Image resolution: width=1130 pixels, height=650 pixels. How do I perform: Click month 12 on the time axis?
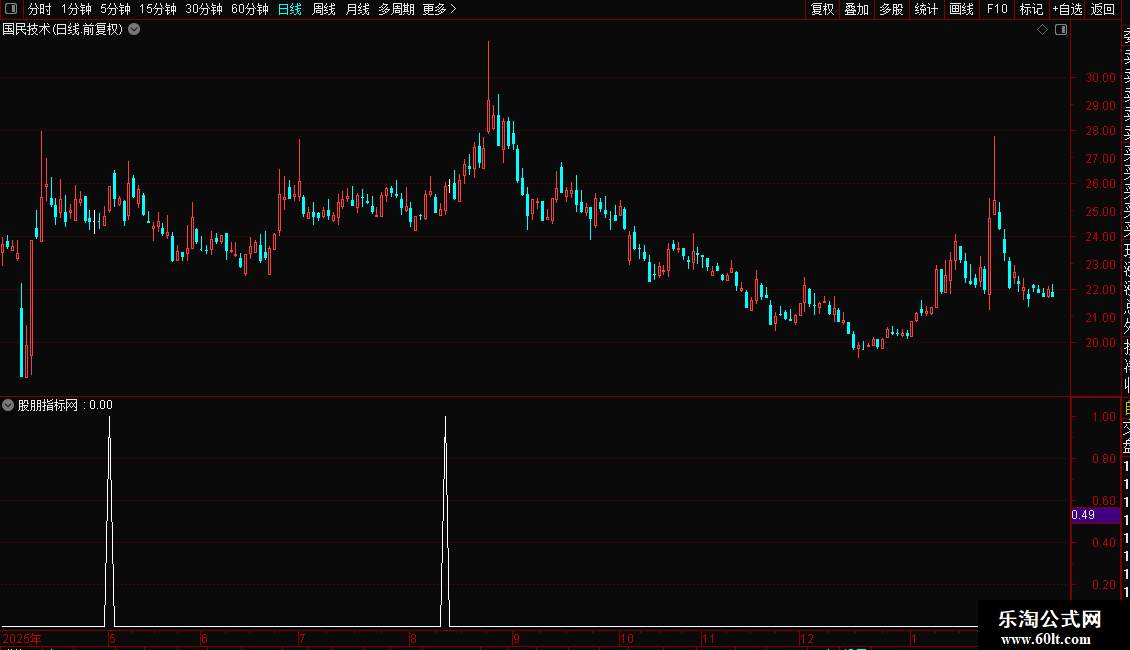(806, 638)
